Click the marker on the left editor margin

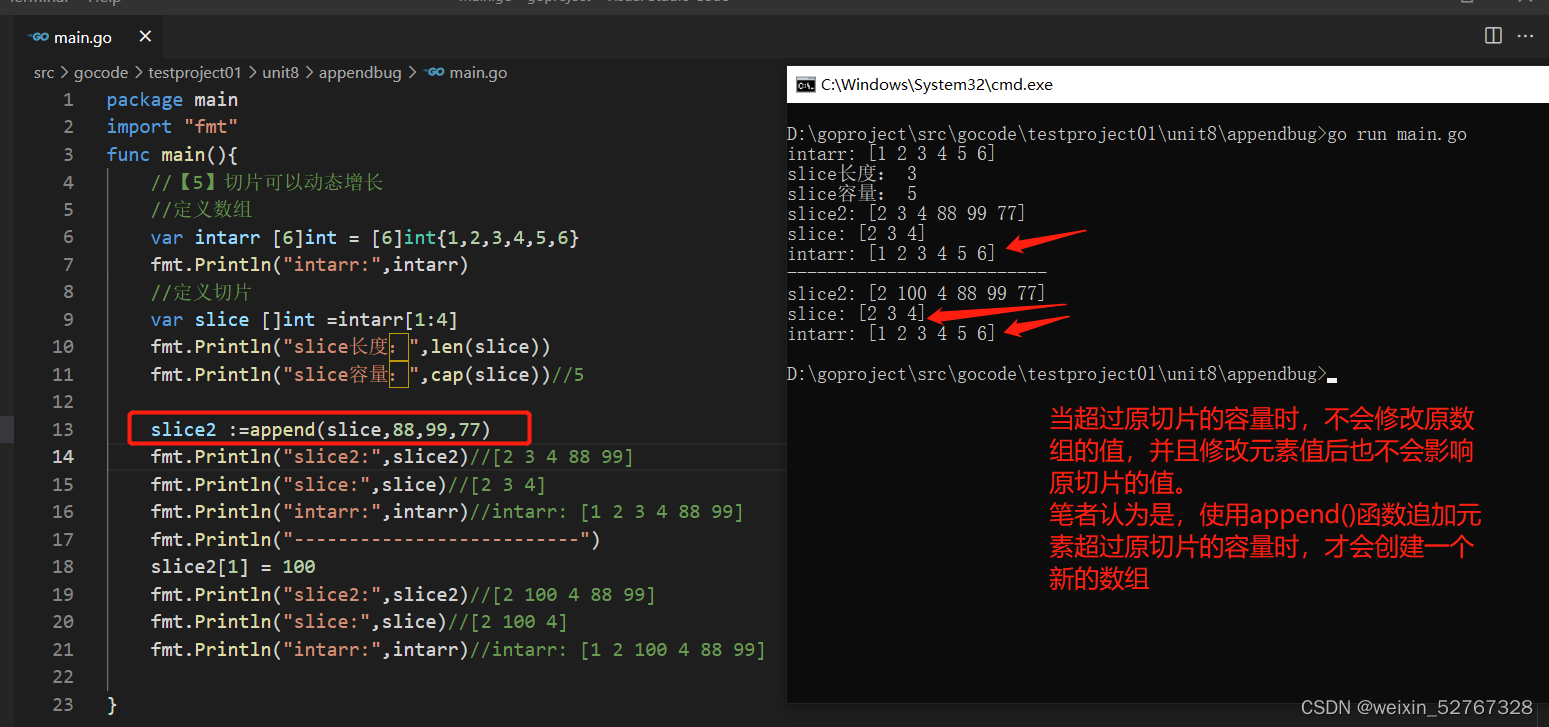click(x=6, y=428)
